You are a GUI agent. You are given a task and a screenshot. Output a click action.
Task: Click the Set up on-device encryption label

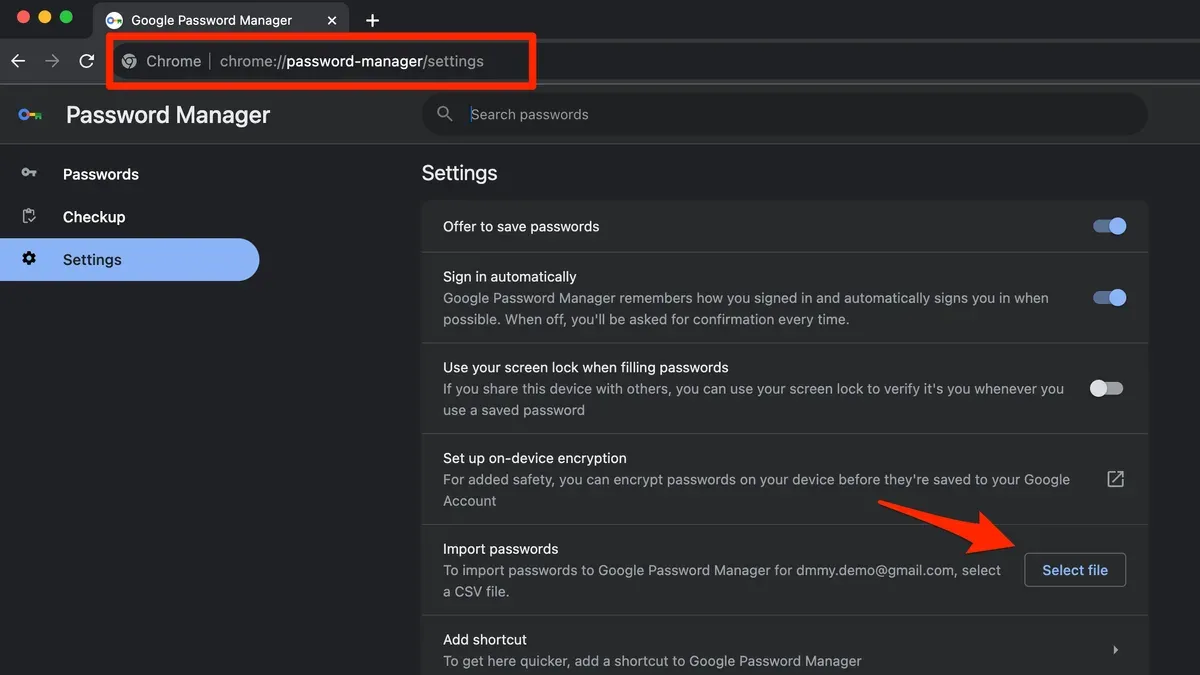pyautogui.click(x=535, y=458)
